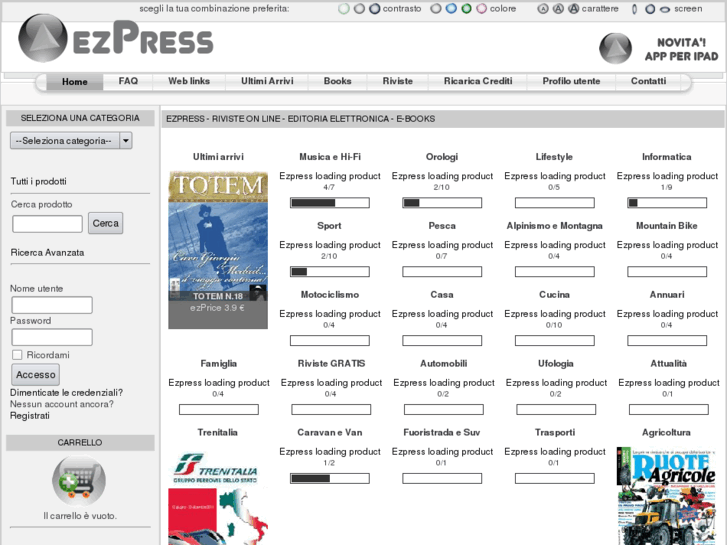Click the Cucina category heading
This screenshot has height=545, width=727.
click(x=555, y=295)
